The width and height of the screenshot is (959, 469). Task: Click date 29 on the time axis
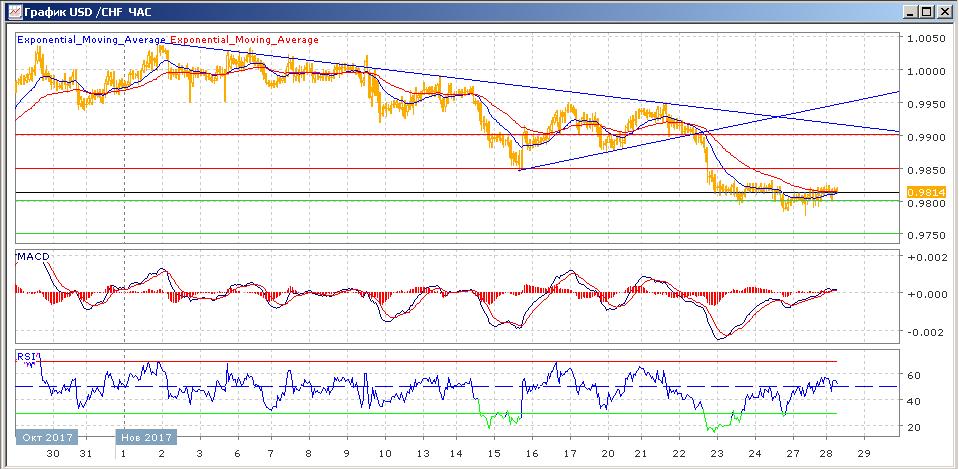865,453
